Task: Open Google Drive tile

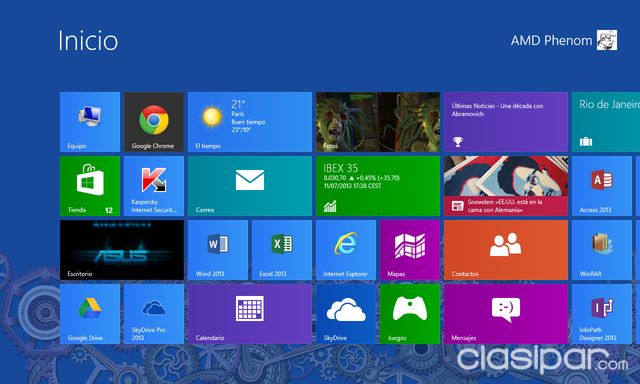Action: [90, 314]
